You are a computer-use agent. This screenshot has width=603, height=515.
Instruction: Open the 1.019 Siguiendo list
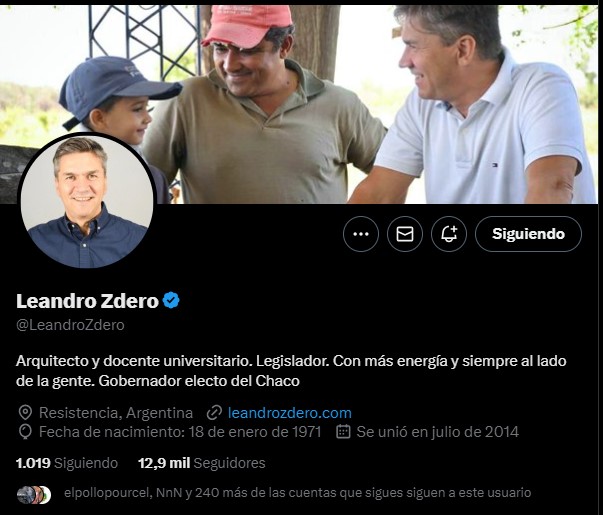pos(67,463)
